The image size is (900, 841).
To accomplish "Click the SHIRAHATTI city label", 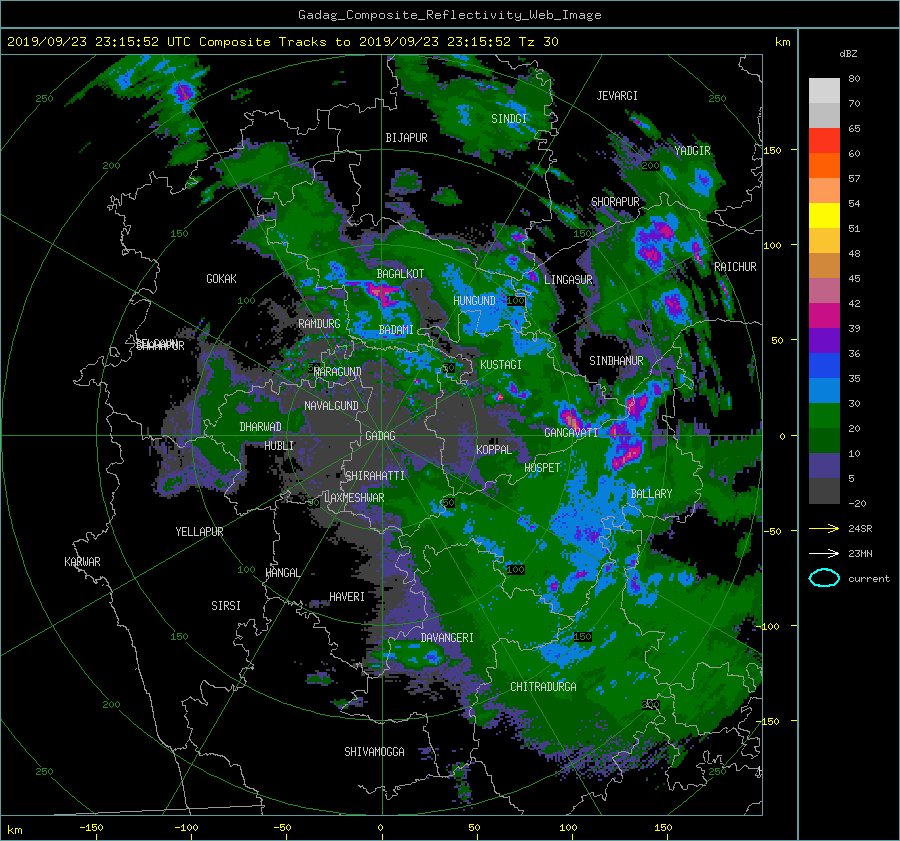I will (375, 475).
